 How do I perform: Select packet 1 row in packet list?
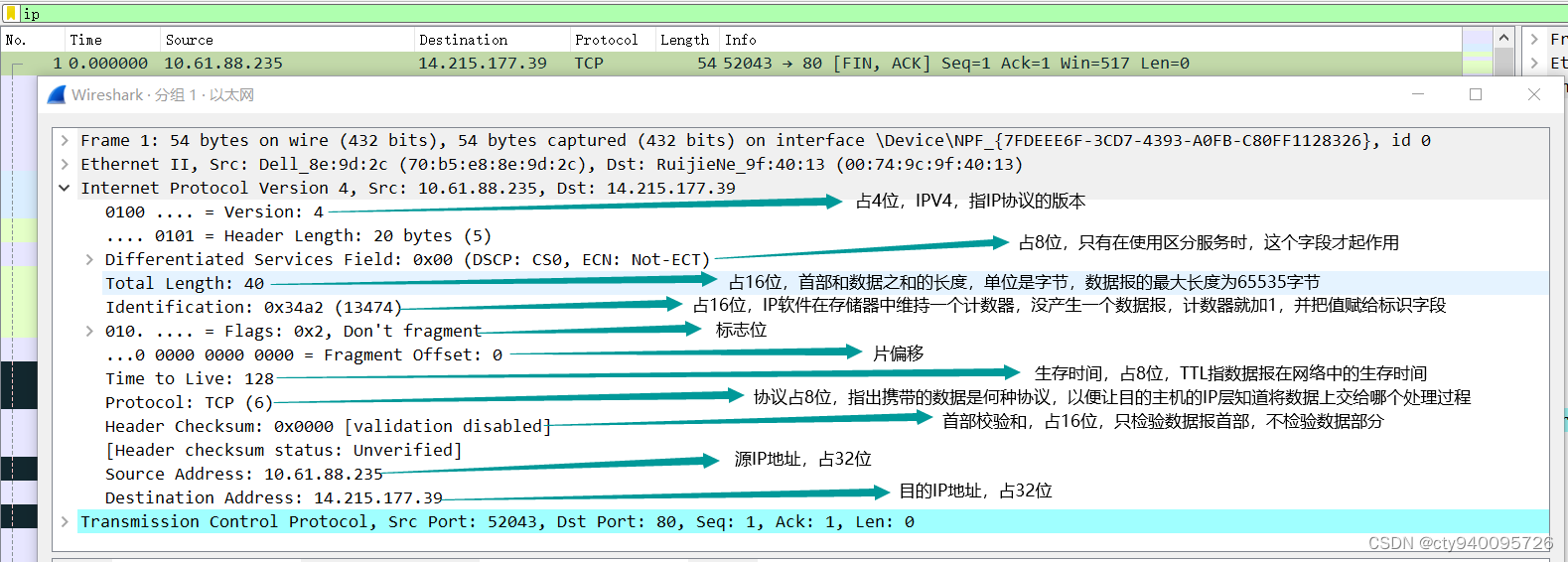click(x=732, y=63)
